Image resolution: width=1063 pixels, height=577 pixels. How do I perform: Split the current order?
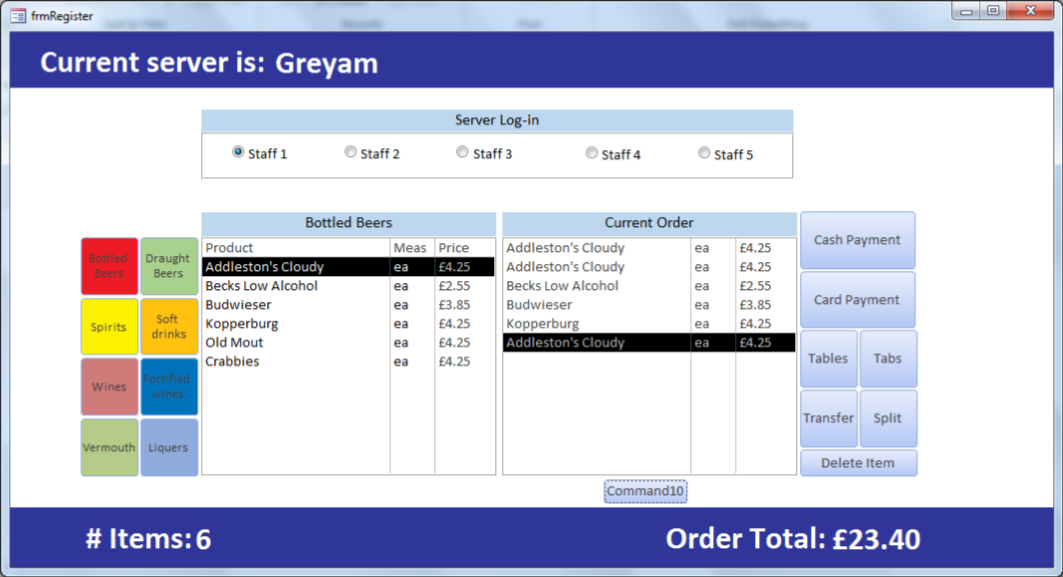coord(888,418)
